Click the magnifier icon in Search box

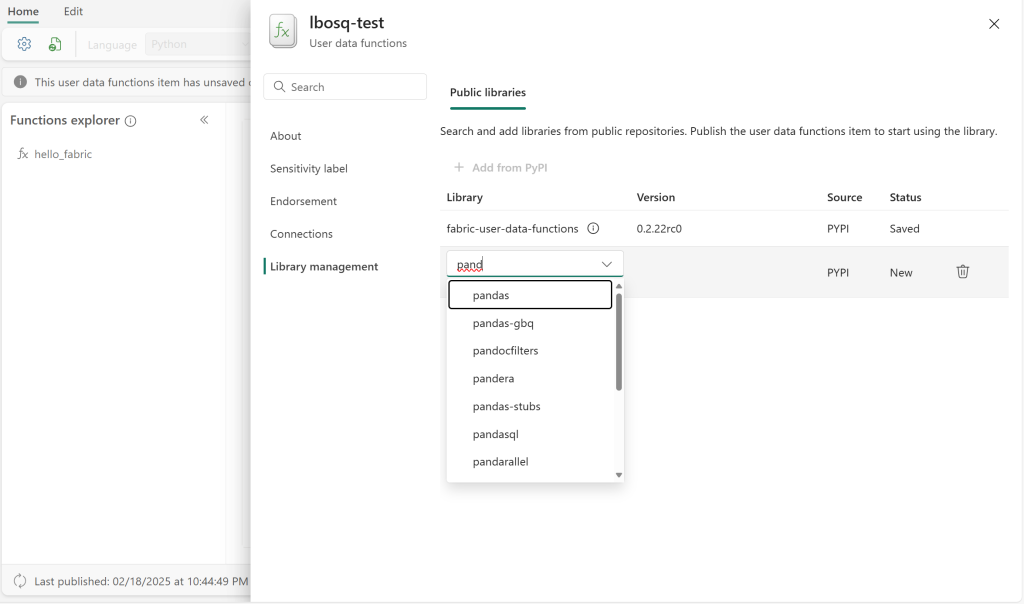[280, 87]
